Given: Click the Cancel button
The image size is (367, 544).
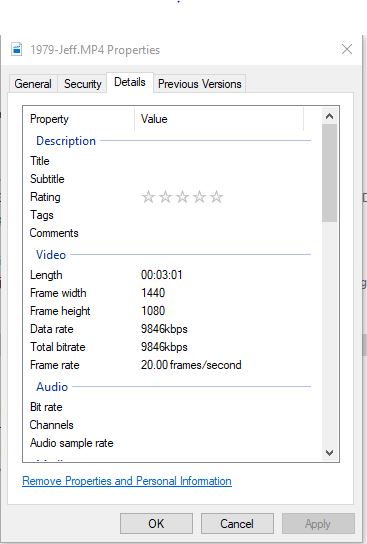Looking at the screenshot, I should tap(237, 524).
